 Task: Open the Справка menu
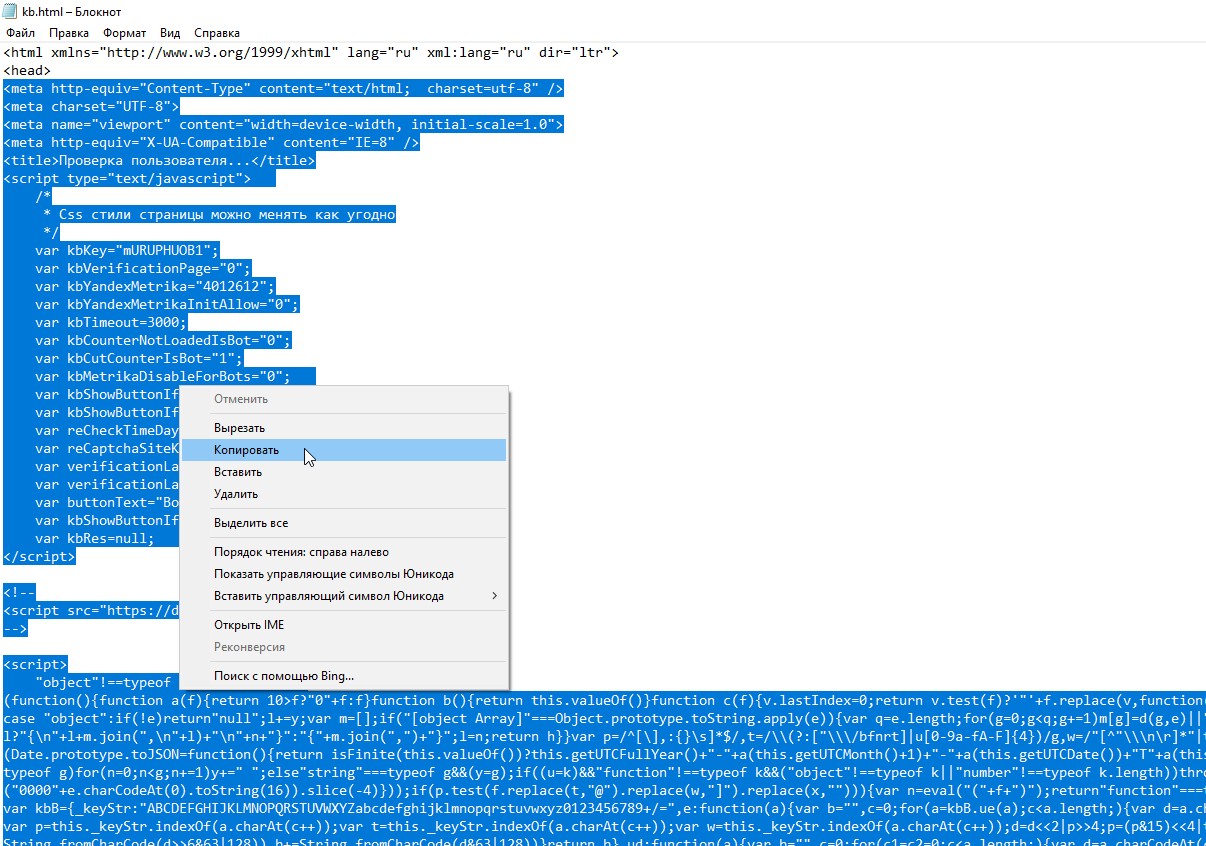pos(217,33)
